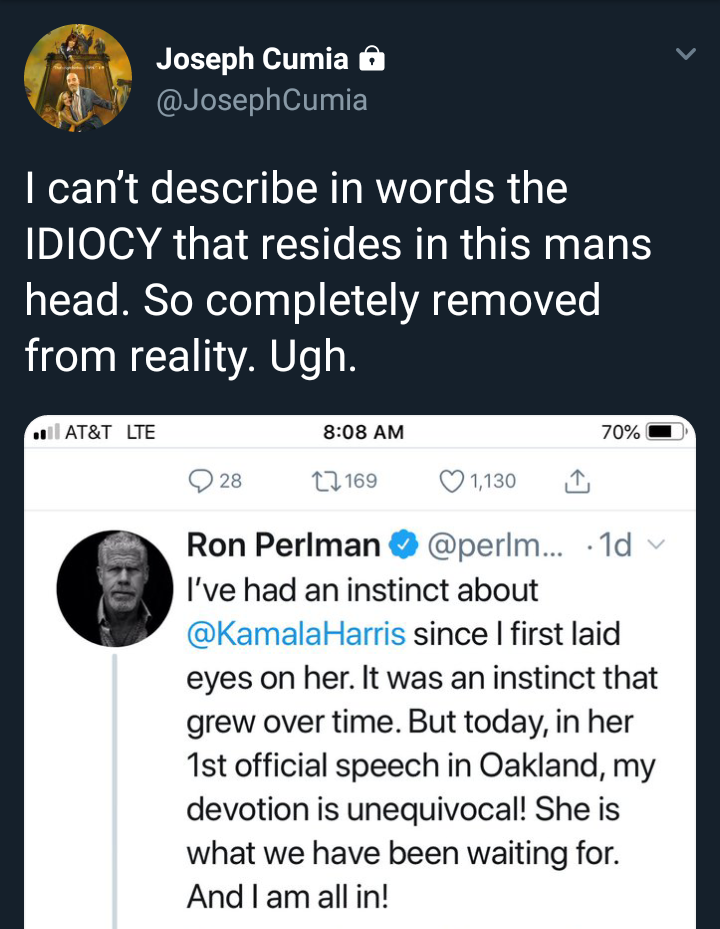
Task: Tap the battery icon in status bar
Action: pos(663,432)
